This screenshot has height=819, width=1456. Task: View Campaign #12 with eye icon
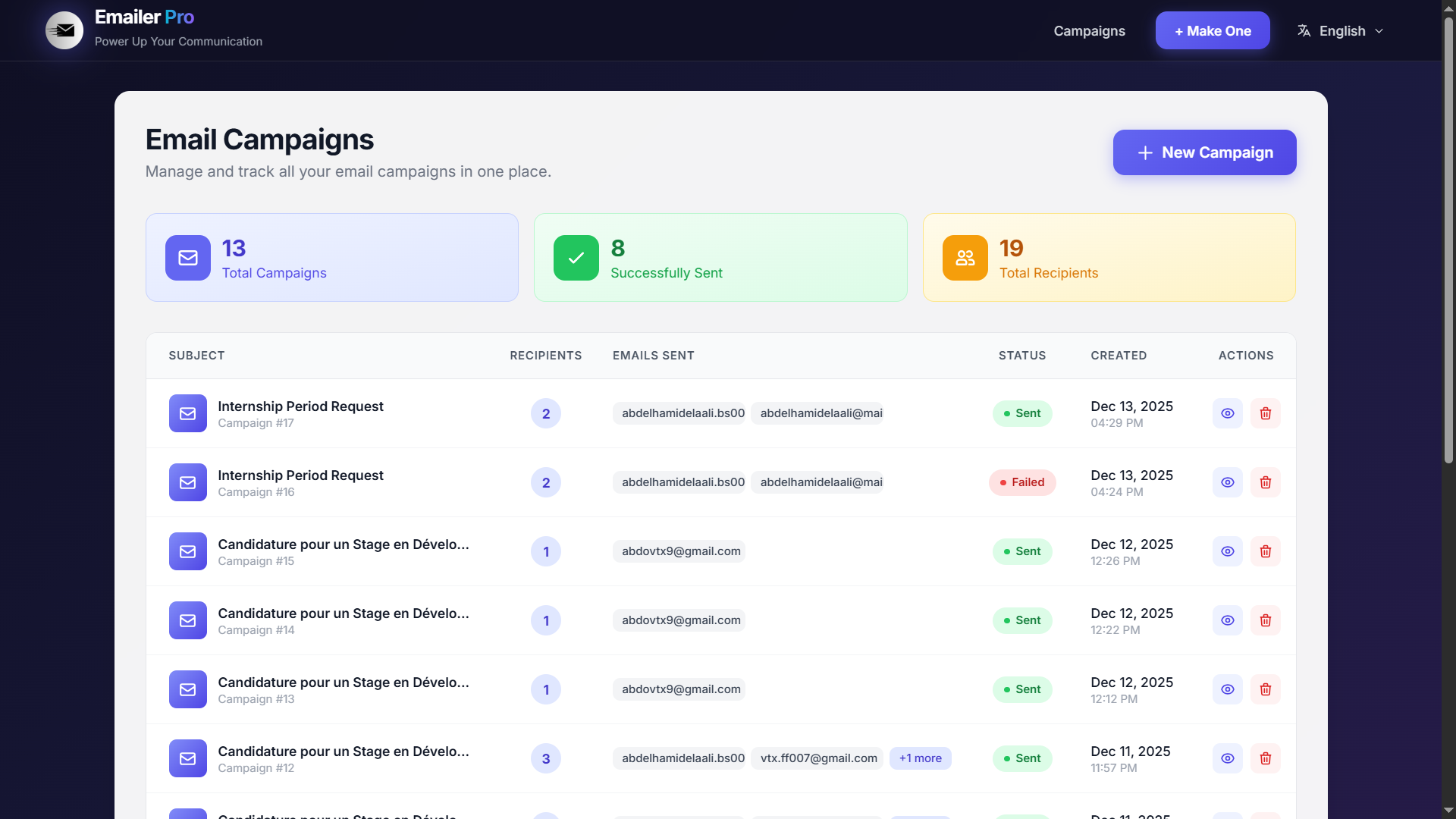pyautogui.click(x=1228, y=758)
